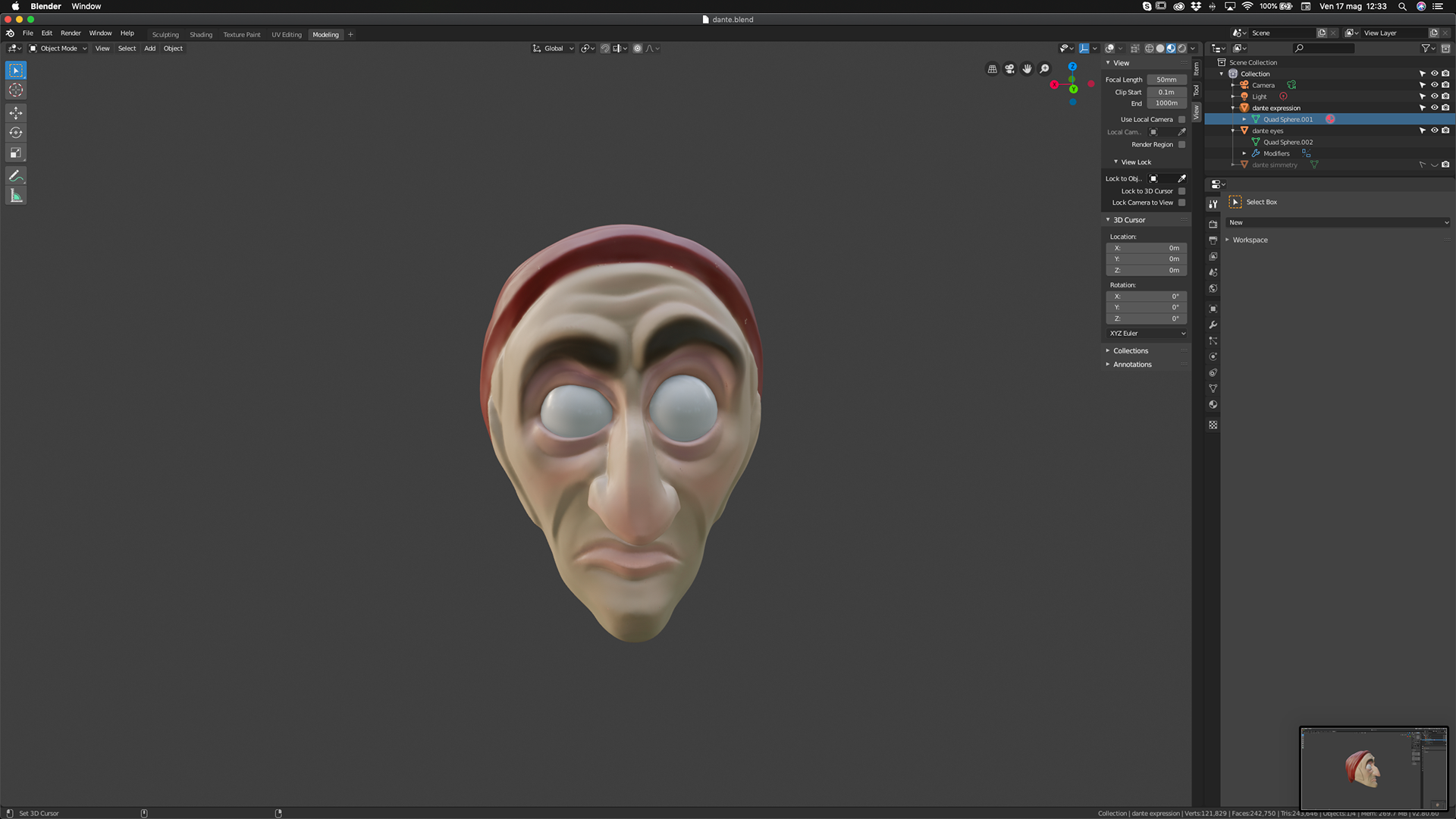The width and height of the screenshot is (1456, 819).
Task: Select the Scale tool
Action: 16,152
